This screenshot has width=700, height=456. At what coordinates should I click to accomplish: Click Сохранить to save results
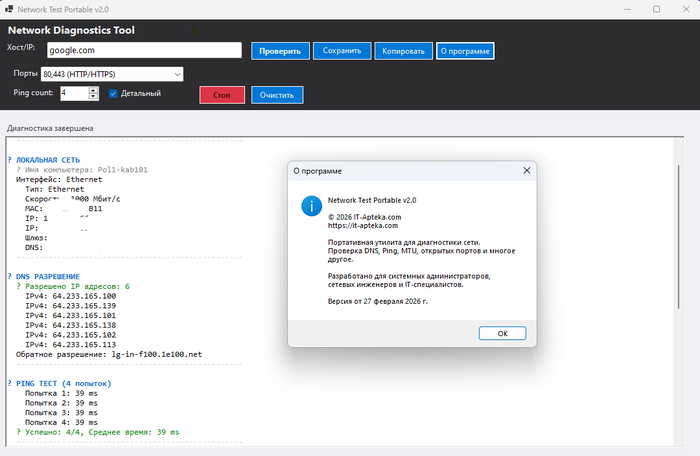point(342,50)
